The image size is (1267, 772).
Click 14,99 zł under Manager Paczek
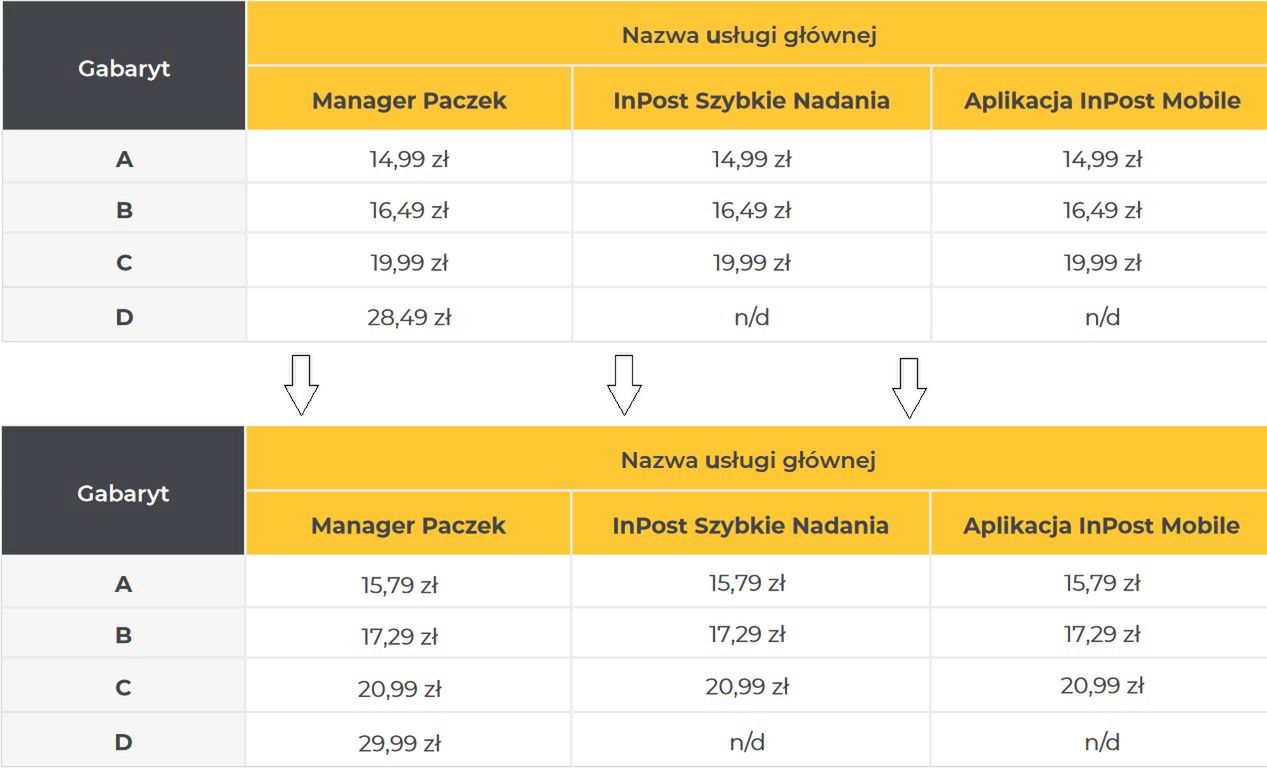pos(409,159)
